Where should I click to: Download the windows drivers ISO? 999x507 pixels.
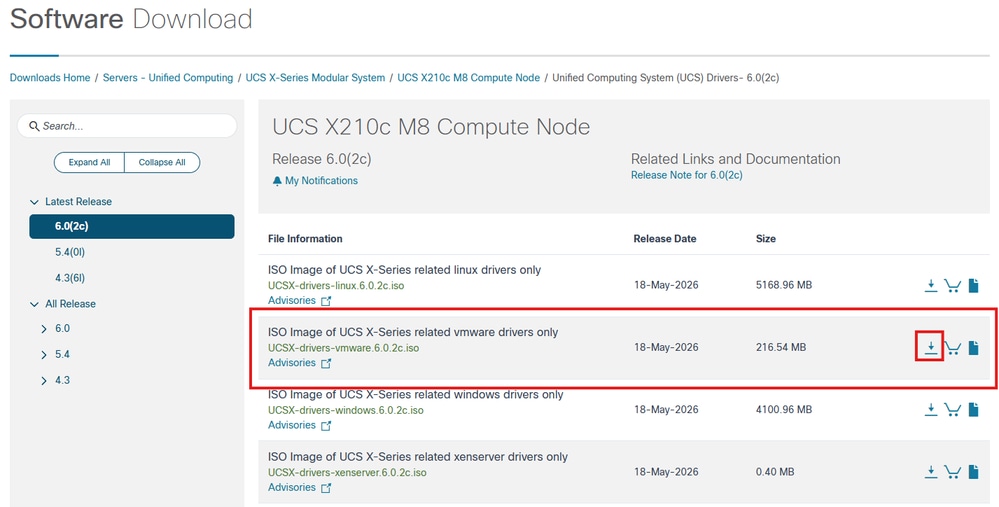[931, 410]
